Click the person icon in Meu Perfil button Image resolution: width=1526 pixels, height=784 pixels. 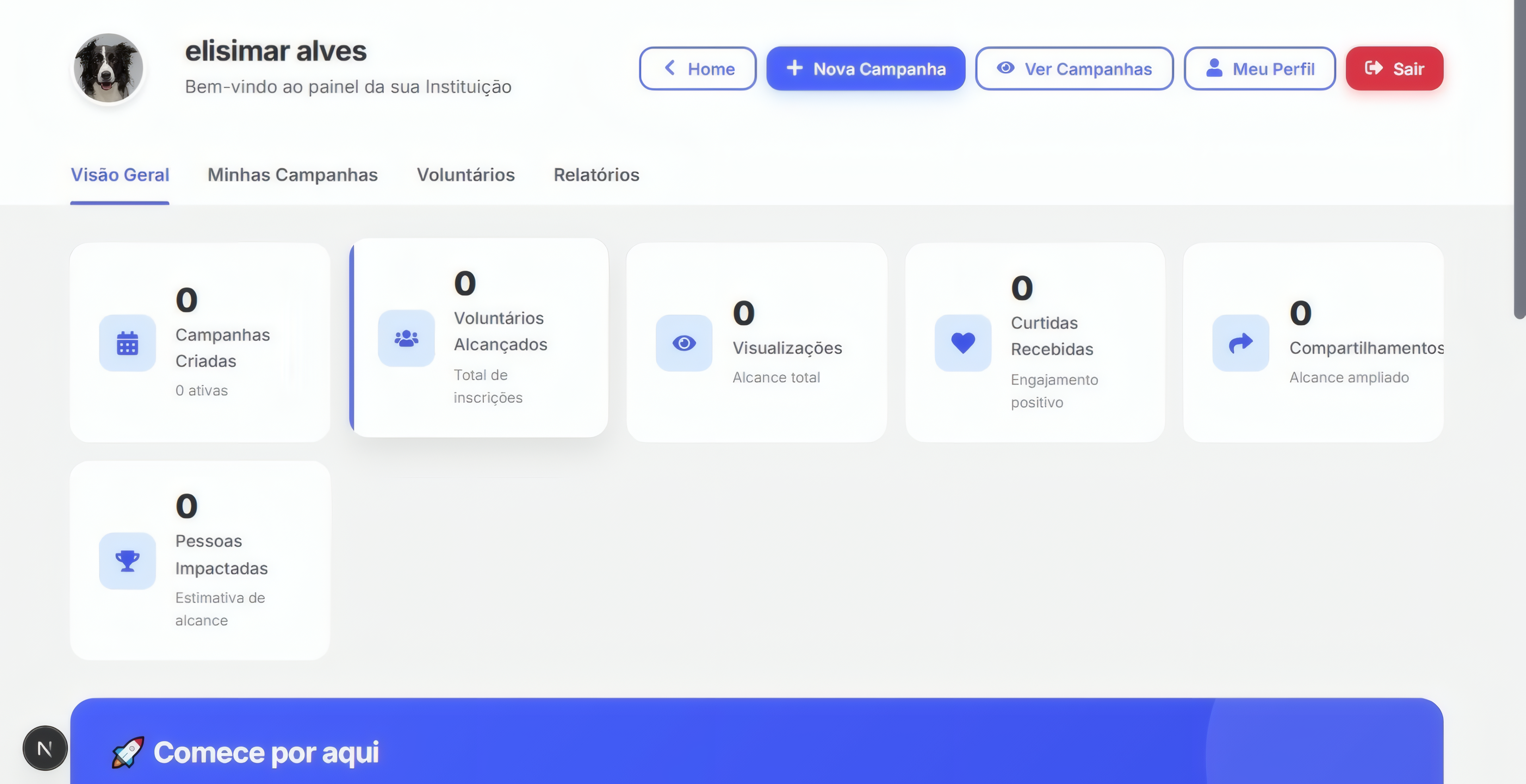[x=1214, y=68]
